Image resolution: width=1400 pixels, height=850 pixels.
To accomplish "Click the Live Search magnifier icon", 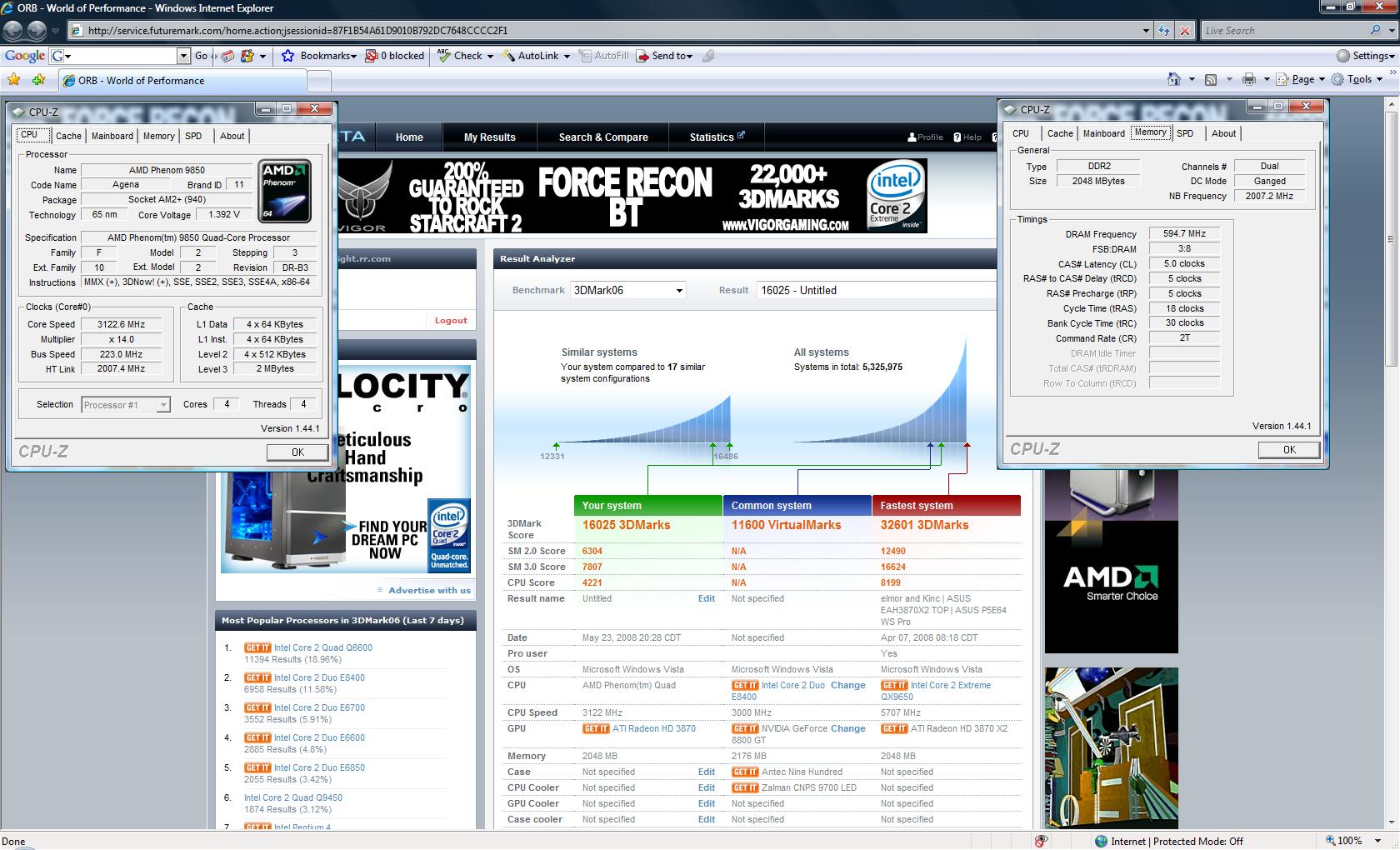I will pos(1374,30).
